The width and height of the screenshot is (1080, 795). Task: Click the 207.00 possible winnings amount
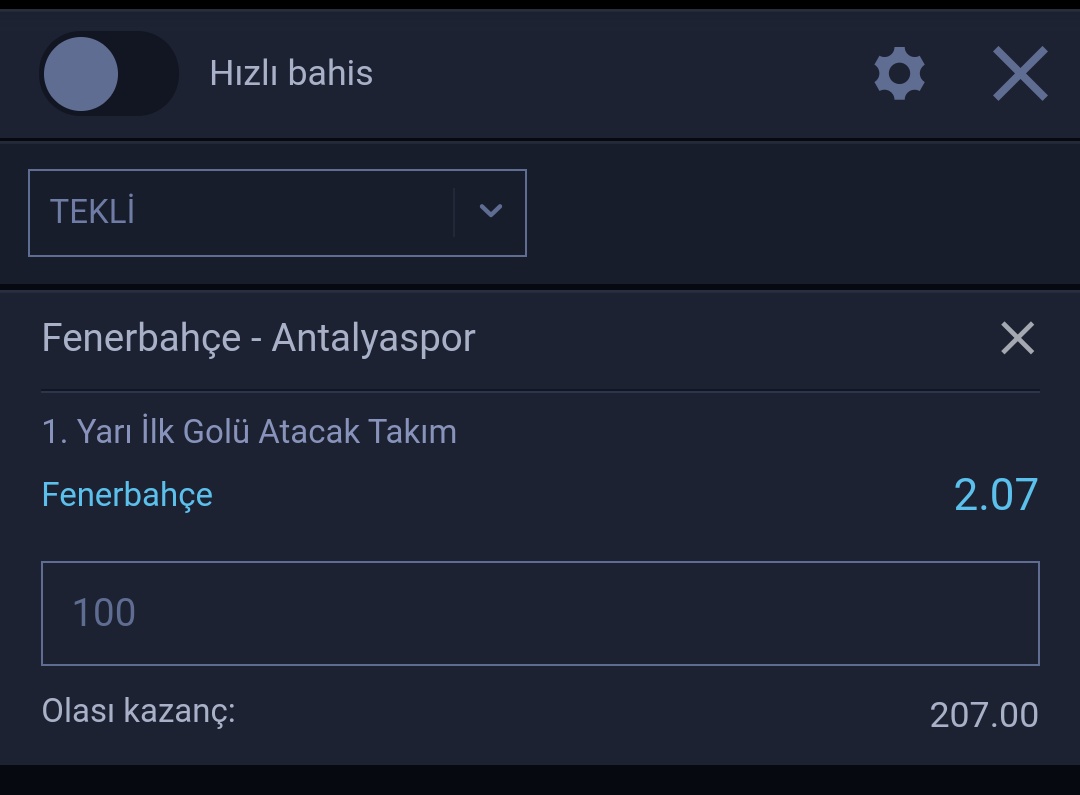pos(984,714)
